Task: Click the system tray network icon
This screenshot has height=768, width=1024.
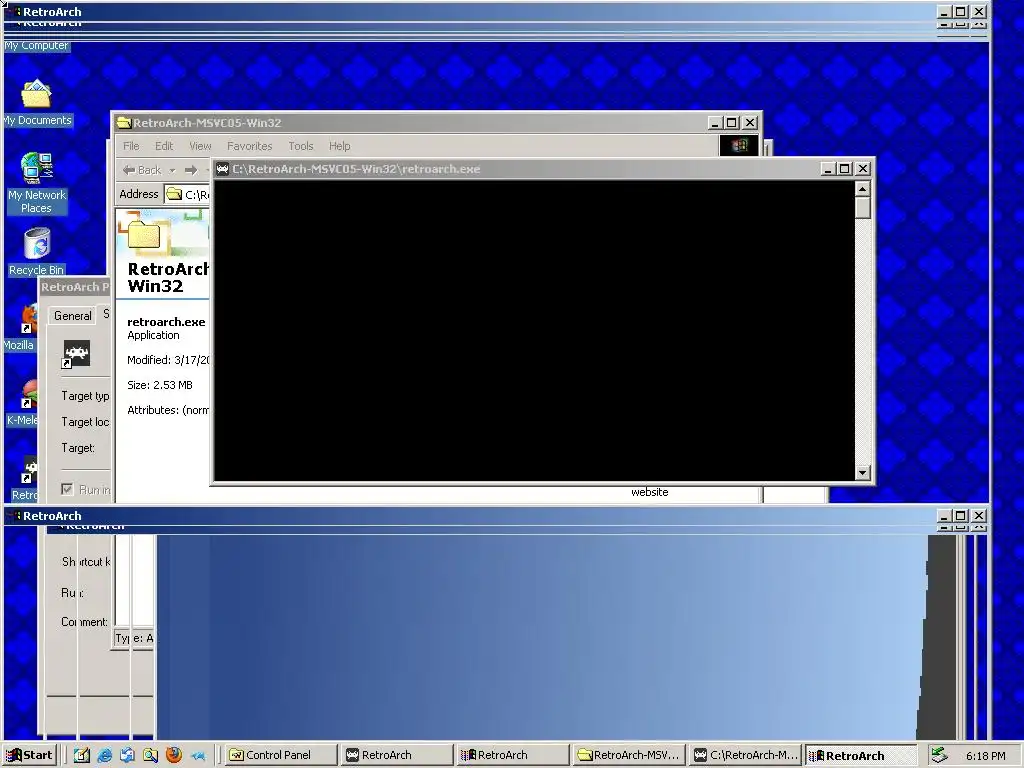Action: pos(938,755)
